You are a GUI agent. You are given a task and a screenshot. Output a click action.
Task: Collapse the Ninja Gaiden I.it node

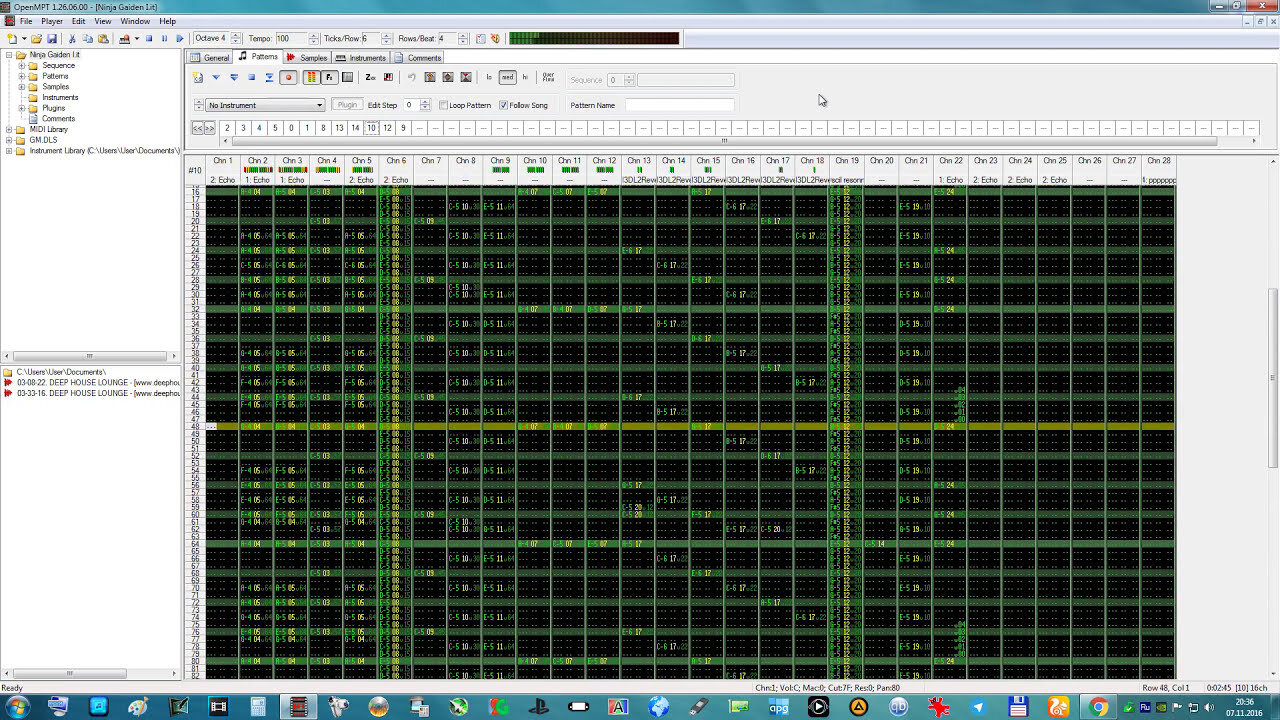(x=9, y=54)
